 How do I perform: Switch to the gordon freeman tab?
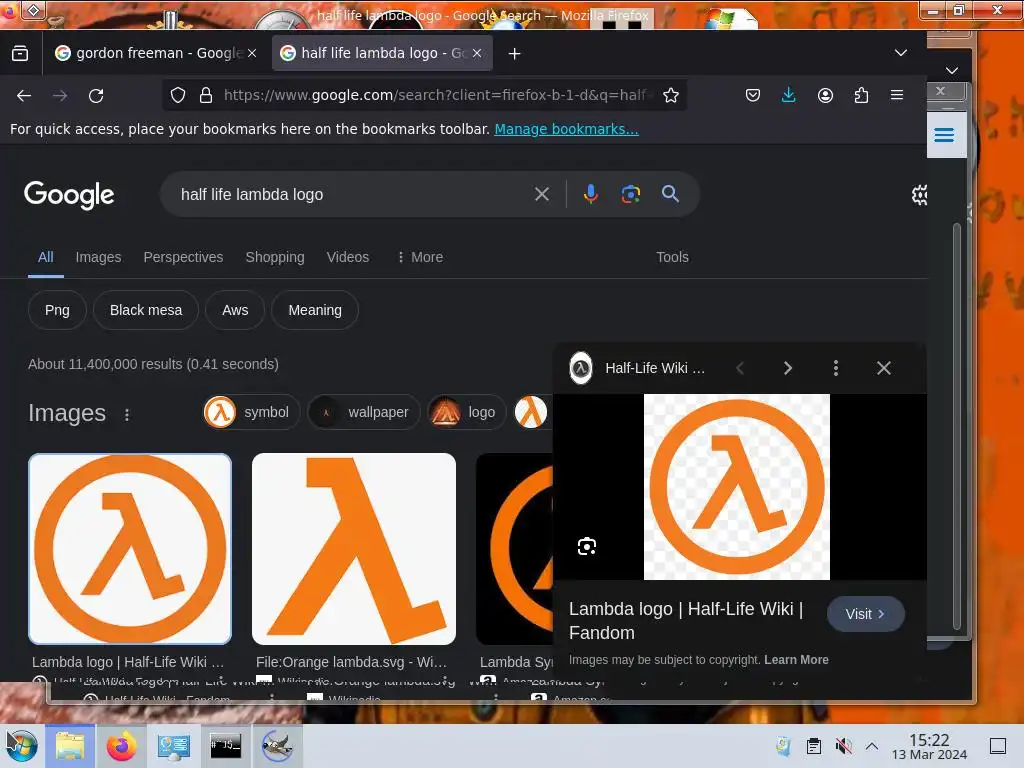(x=156, y=53)
